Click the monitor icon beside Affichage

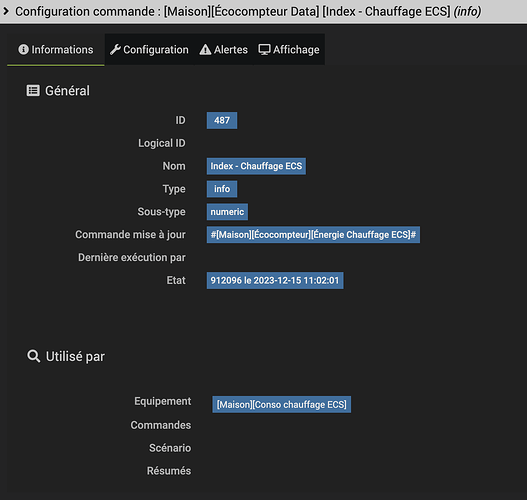(x=264, y=49)
